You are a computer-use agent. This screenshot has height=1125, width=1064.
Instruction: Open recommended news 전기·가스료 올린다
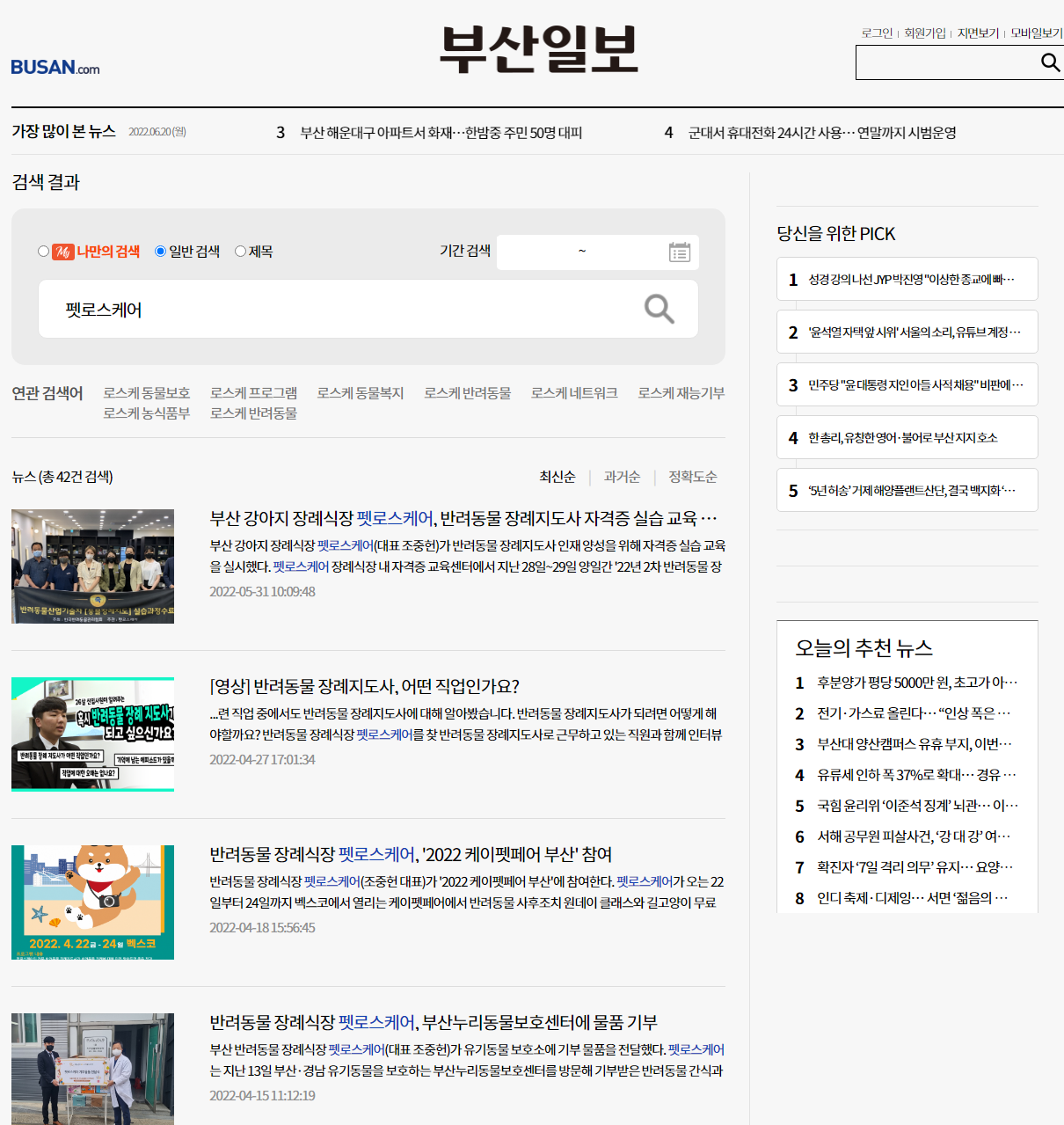coord(914,713)
